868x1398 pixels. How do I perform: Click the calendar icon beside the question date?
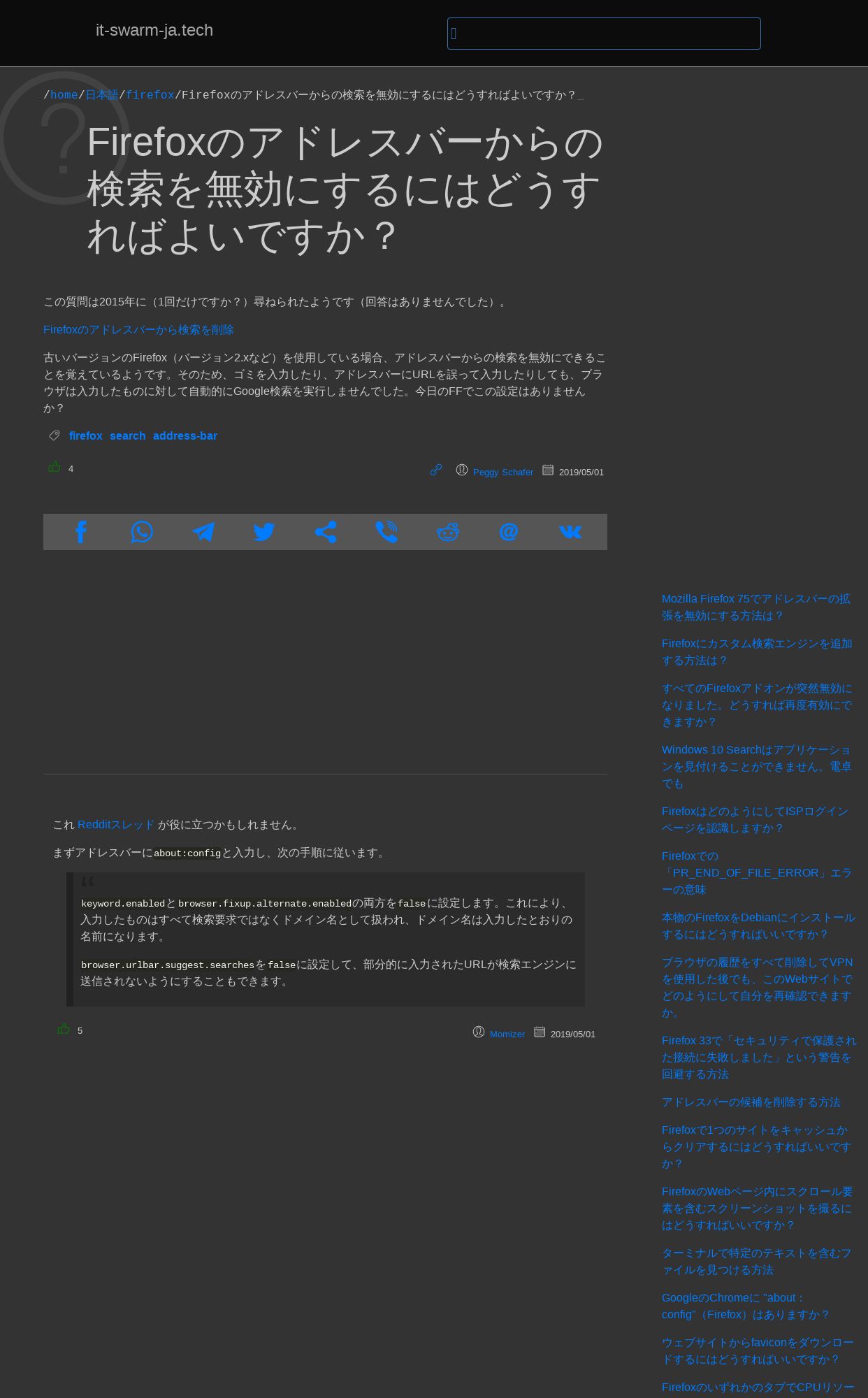(548, 470)
